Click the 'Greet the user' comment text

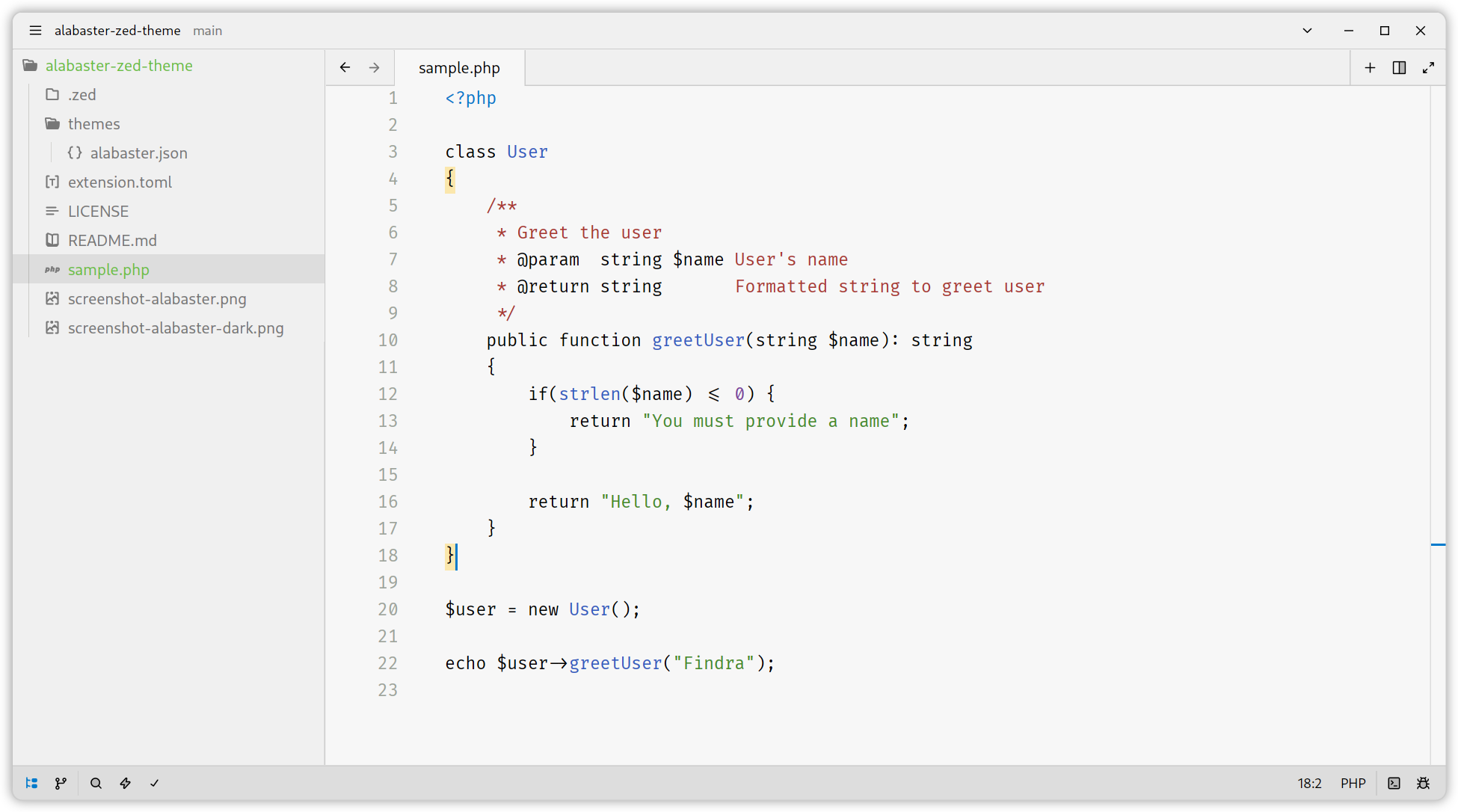pos(589,233)
